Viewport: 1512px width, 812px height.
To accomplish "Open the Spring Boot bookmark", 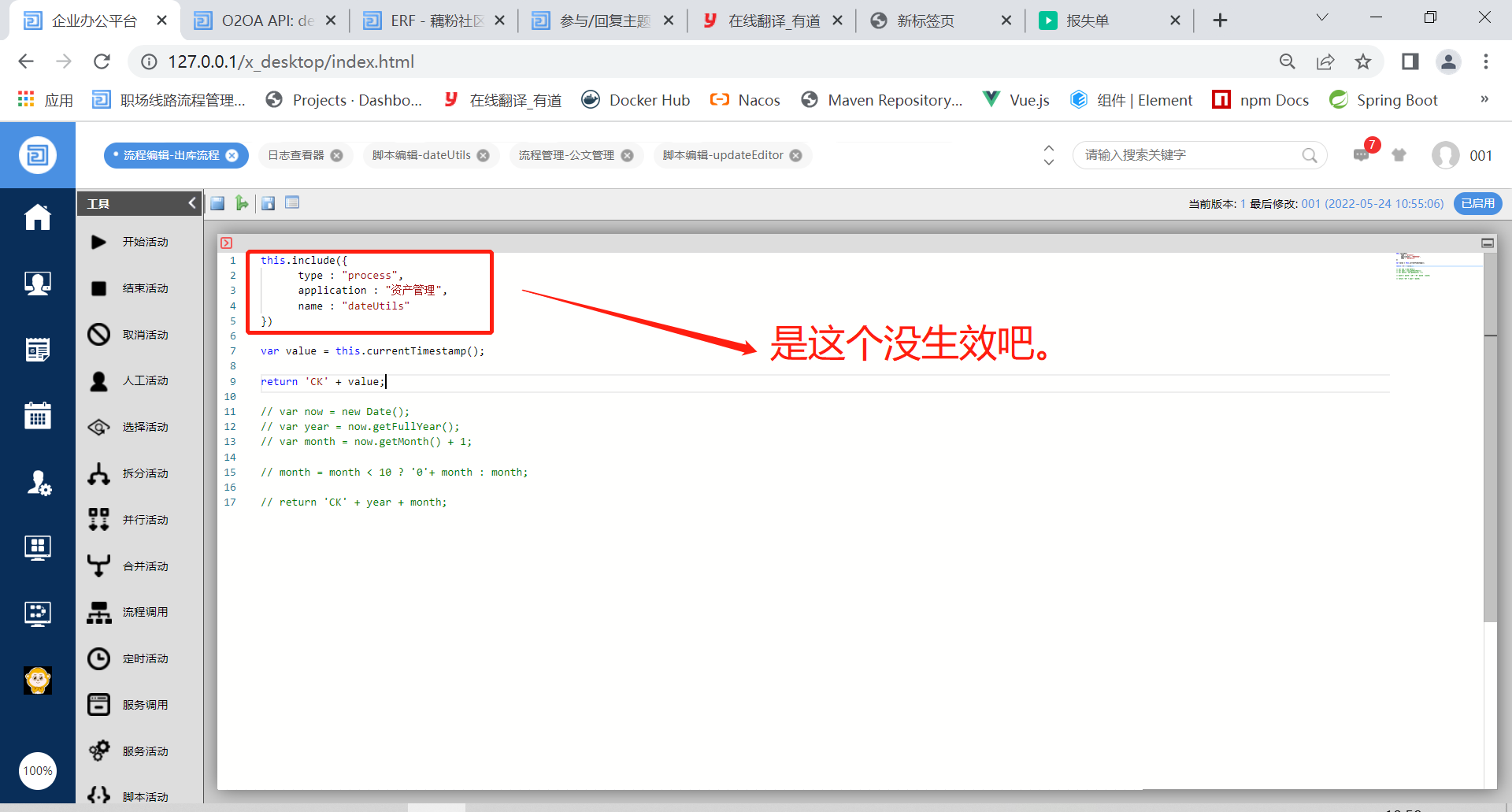I will tap(1384, 100).
